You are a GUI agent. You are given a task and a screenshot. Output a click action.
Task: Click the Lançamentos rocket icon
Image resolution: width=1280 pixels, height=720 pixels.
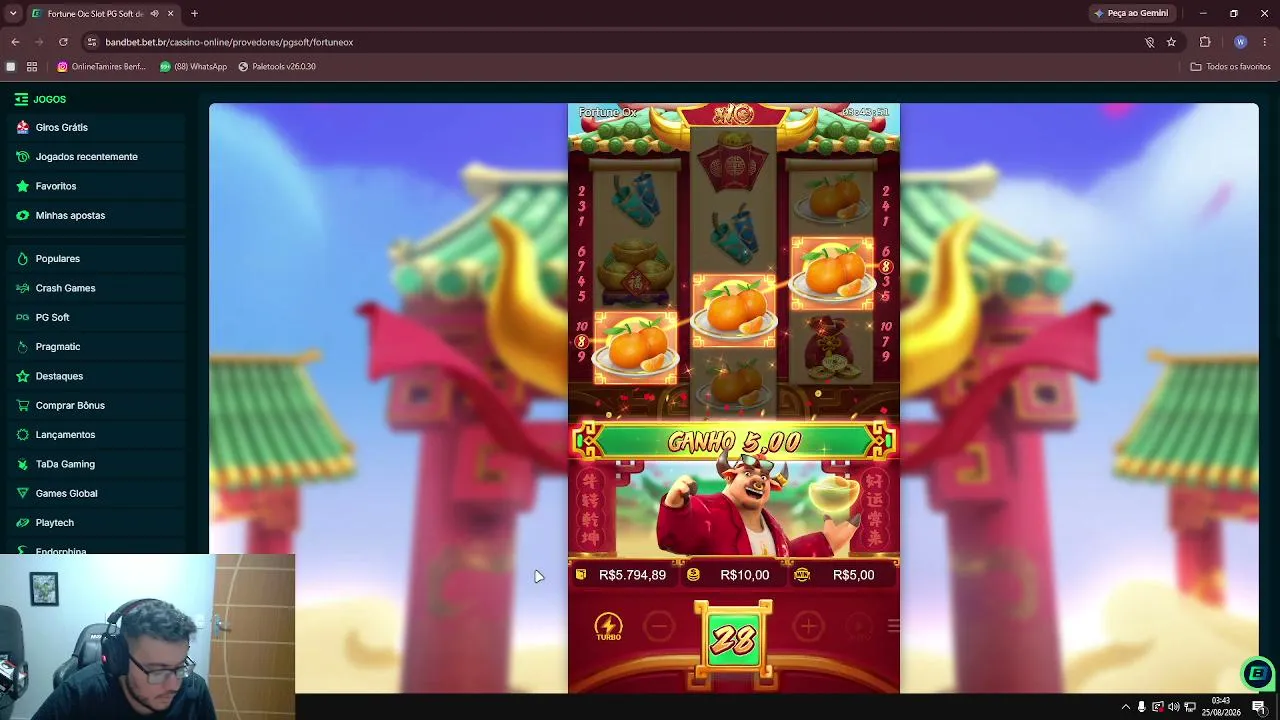click(x=22, y=435)
